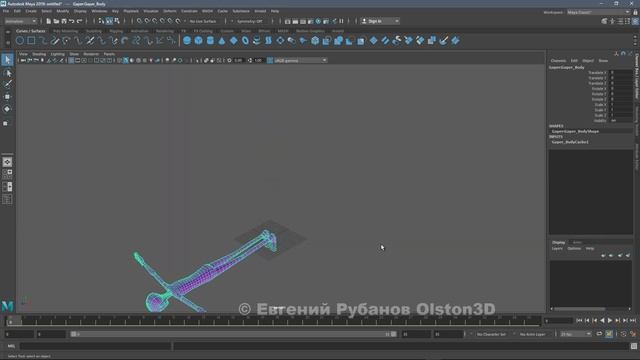Click the Move tool in Tool Box
This screenshot has width=640, height=360.
click(7, 97)
